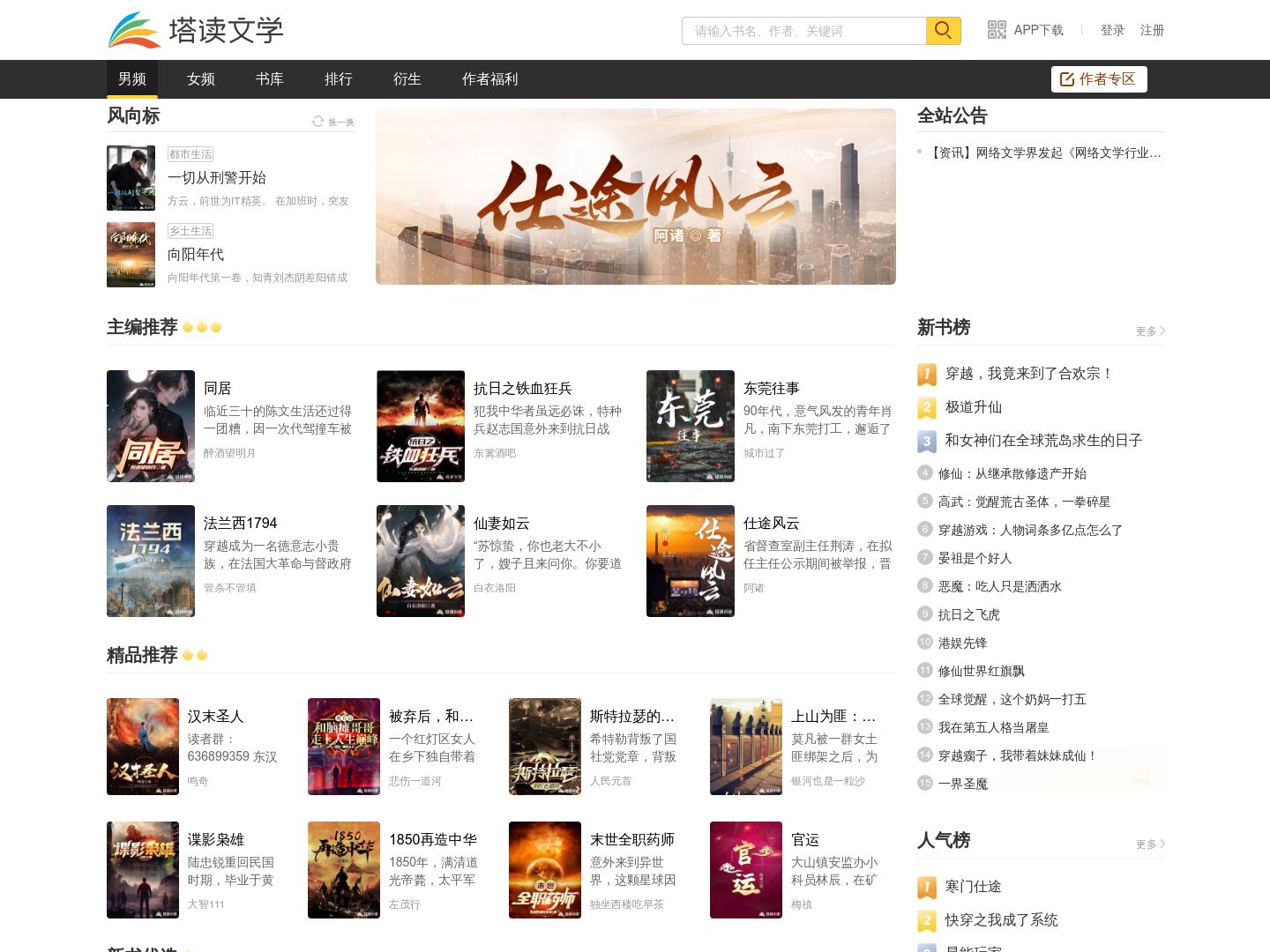Open 抗日之飞虎 in 新书榜
Screen dimensions: 1270x952
(968, 614)
